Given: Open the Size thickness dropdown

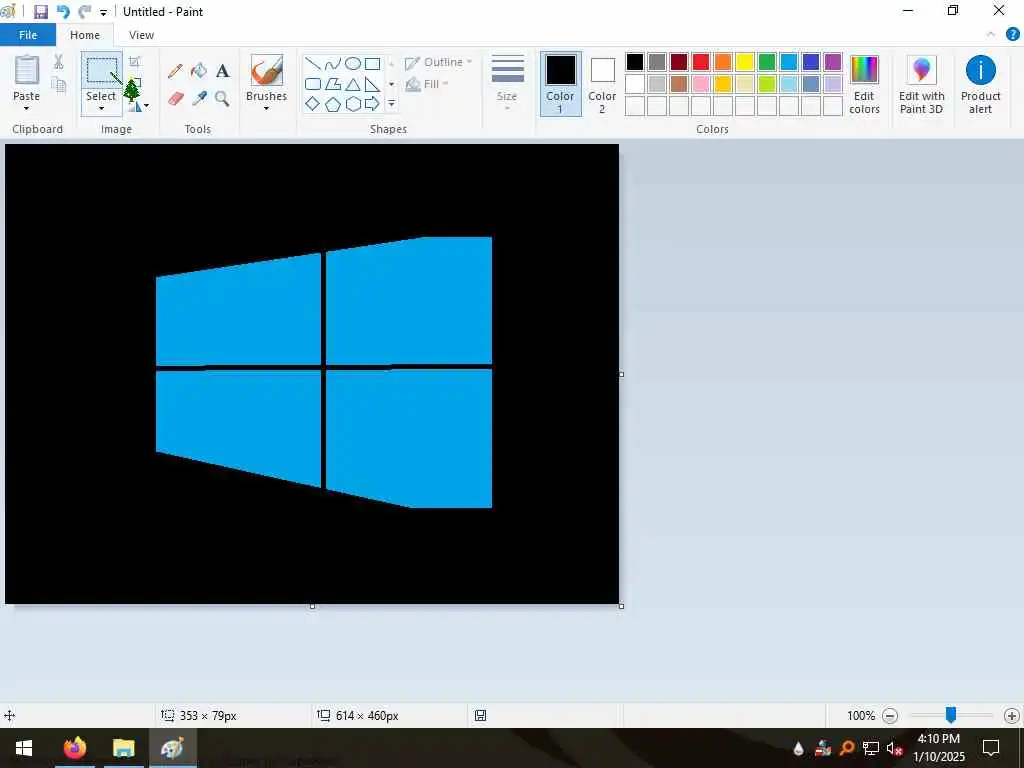Looking at the screenshot, I should (507, 83).
